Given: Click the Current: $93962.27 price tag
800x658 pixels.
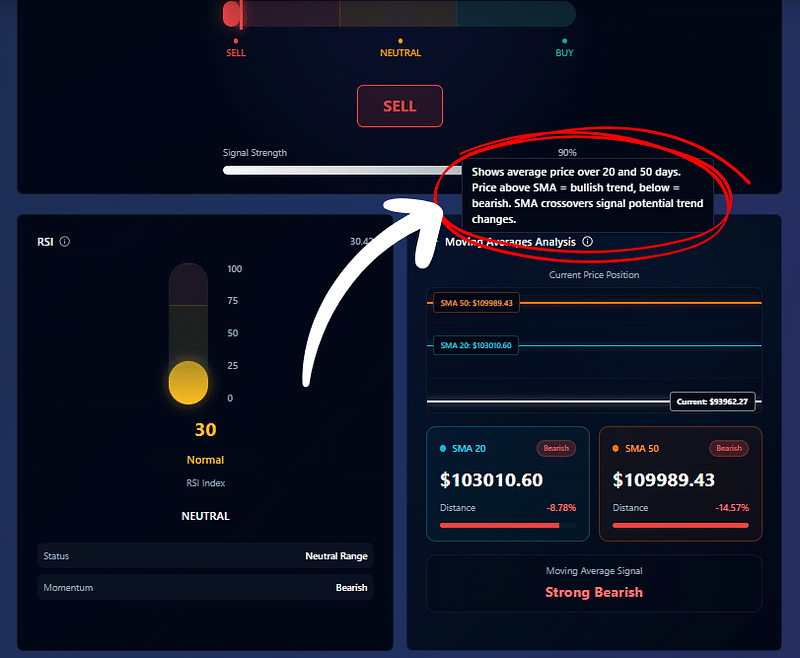Looking at the screenshot, I should pyautogui.click(x=715, y=402).
